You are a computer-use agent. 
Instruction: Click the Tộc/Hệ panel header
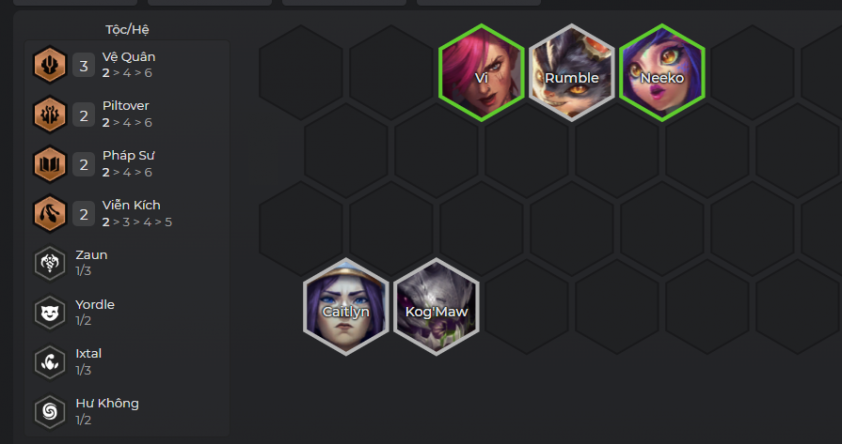pos(127,30)
